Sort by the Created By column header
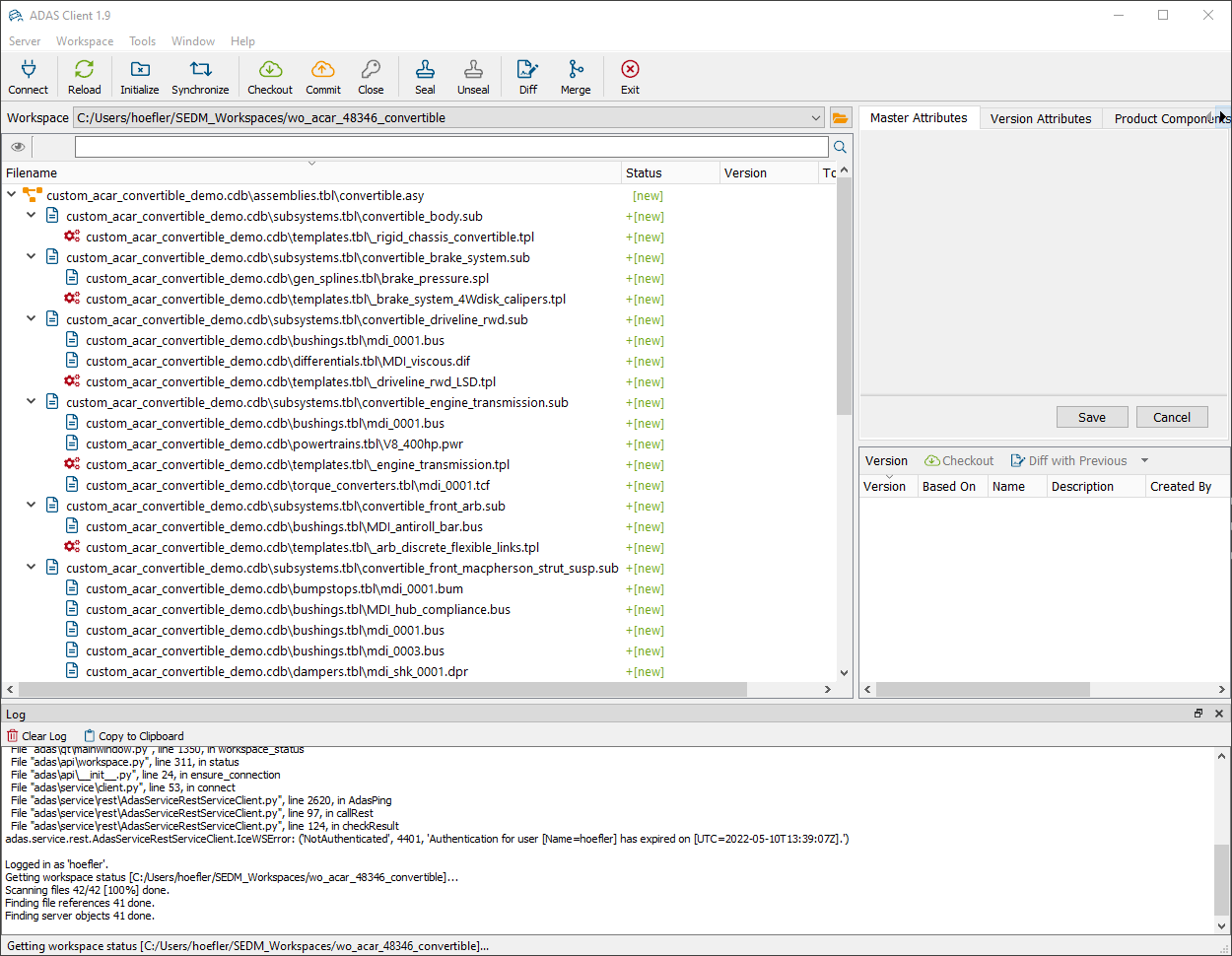The width and height of the screenshot is (1232, 956). point(1188,486)
